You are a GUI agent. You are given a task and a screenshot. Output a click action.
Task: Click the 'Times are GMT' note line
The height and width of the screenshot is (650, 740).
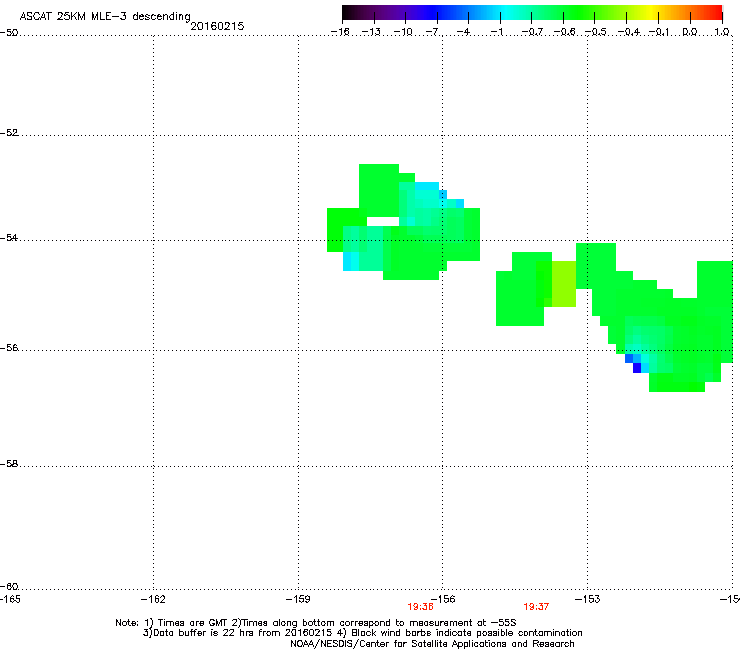coord(315,623)
